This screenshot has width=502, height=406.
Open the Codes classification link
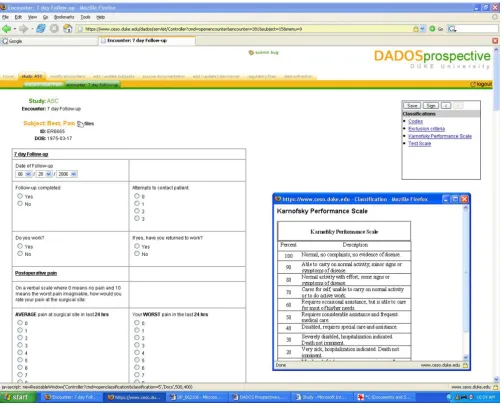[x=415, y=121]
